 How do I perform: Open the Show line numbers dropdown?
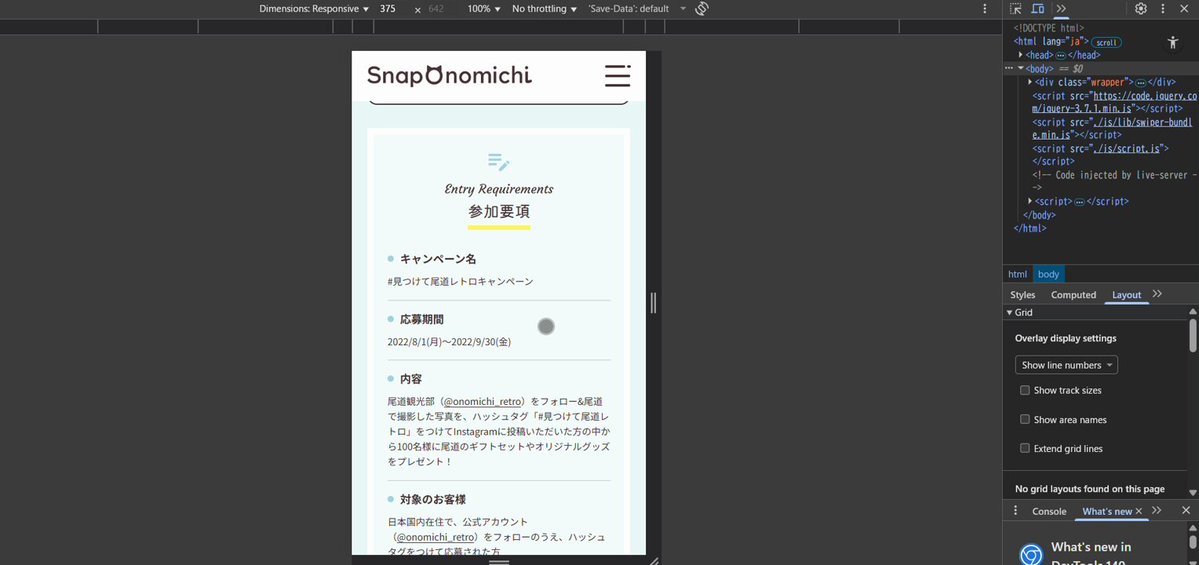coord(1066,365)
